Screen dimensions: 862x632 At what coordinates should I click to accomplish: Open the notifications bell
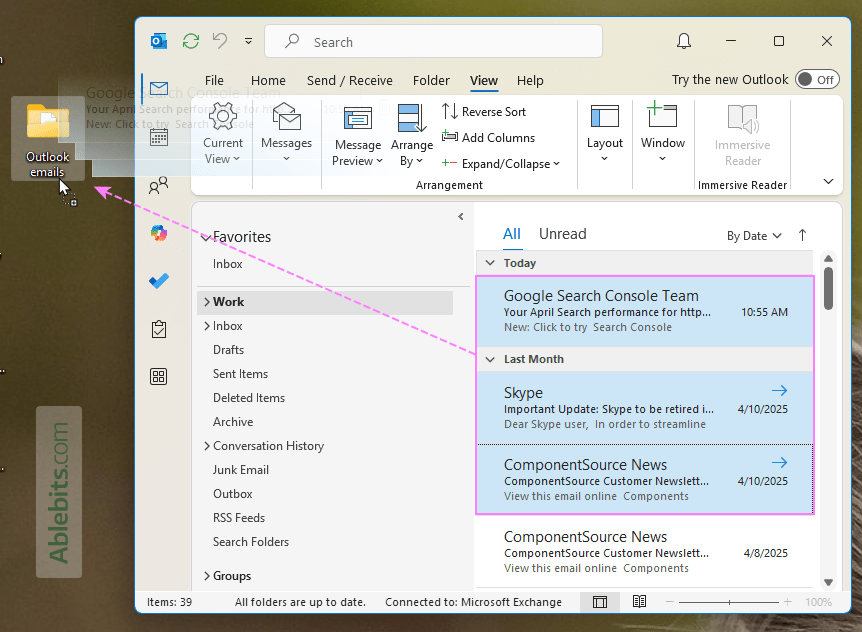(x=684, y=41)
